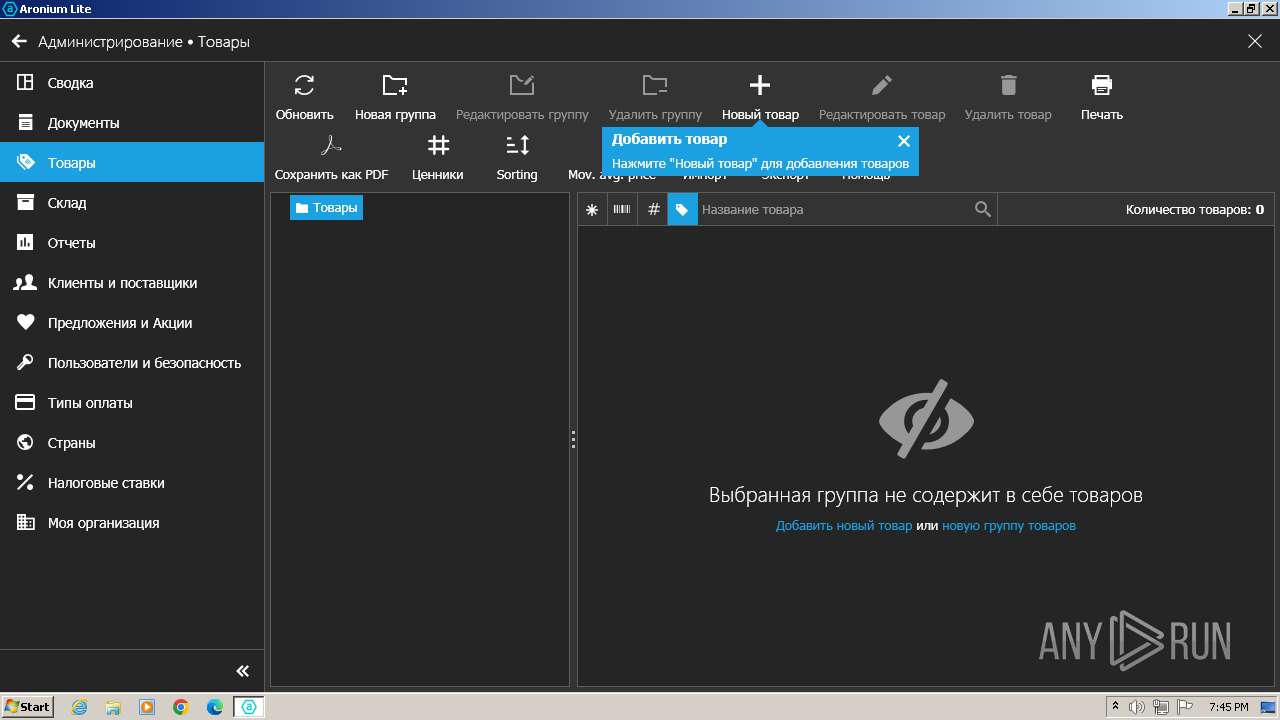Click the 7:45 PM system clock
This screenshot has width=1280, height=720.
(x=1228, y=707)
